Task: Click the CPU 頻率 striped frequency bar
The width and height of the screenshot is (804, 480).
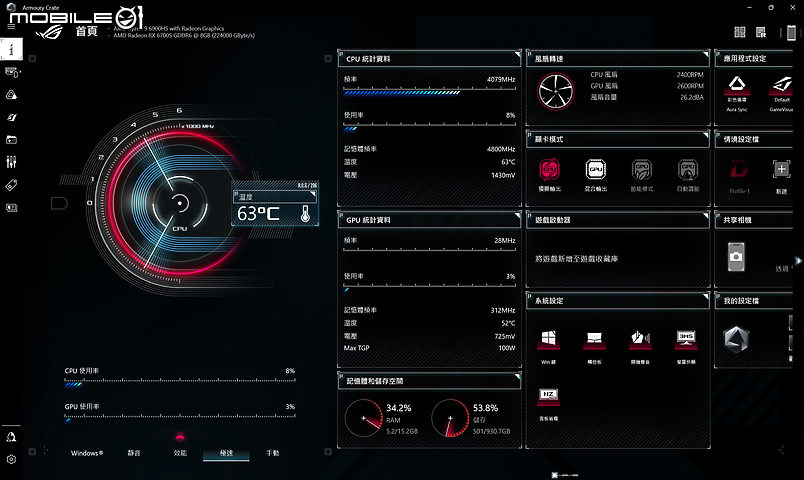Action: tap(430, 92)
